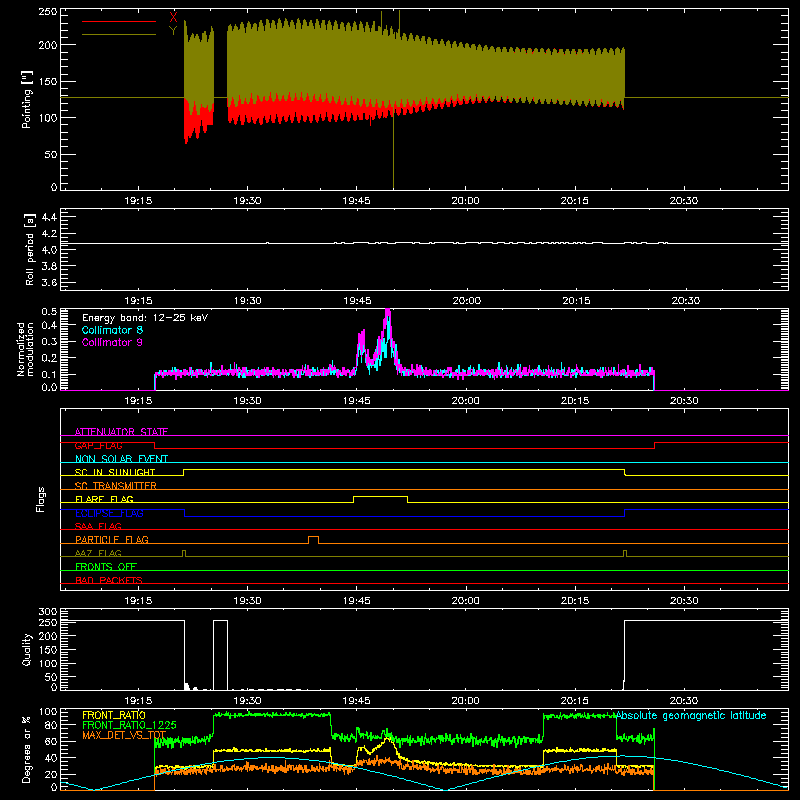800x800 pixels.
Task: Click 20:30 time label under Quality plot
Action: [x=684, y=701]
